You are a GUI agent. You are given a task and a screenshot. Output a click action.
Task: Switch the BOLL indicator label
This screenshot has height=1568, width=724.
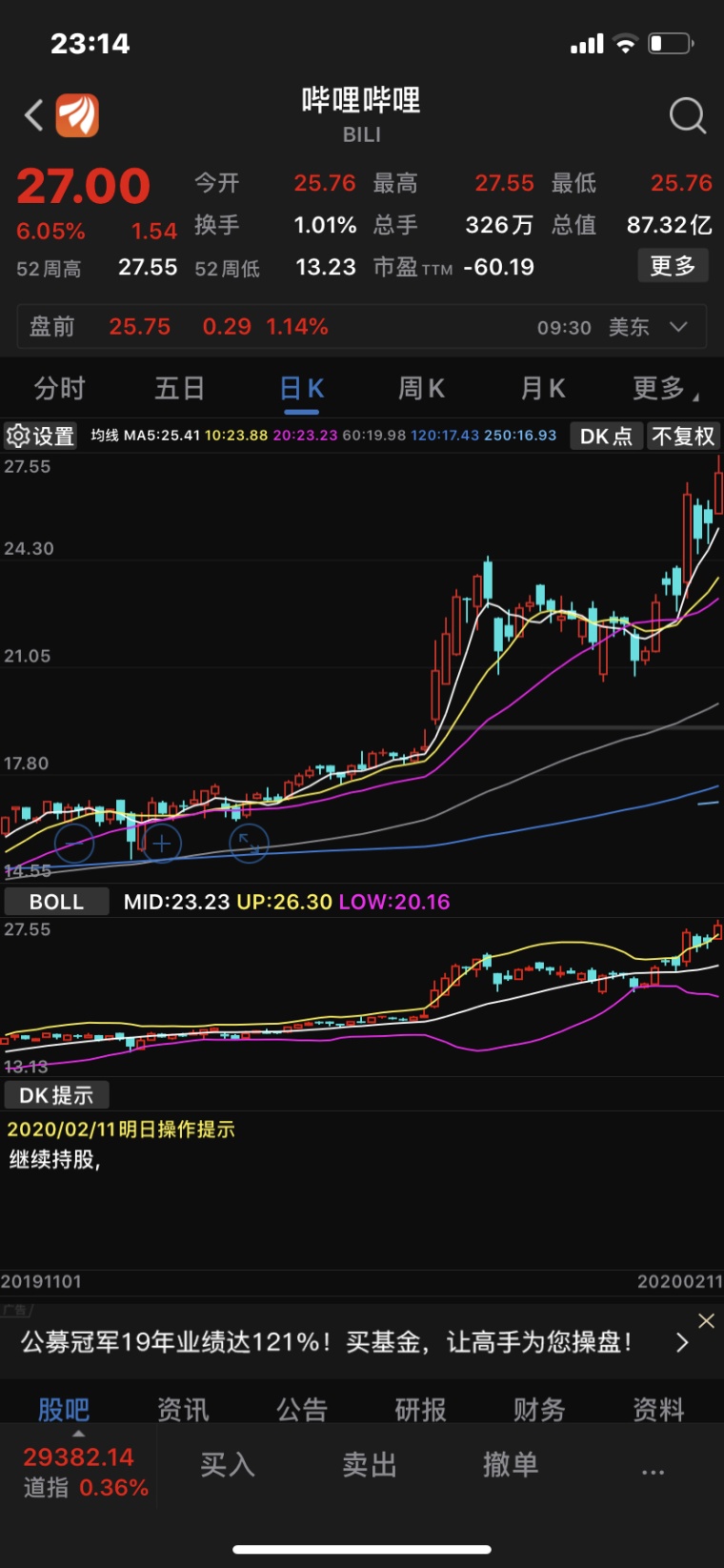(56, 902)
